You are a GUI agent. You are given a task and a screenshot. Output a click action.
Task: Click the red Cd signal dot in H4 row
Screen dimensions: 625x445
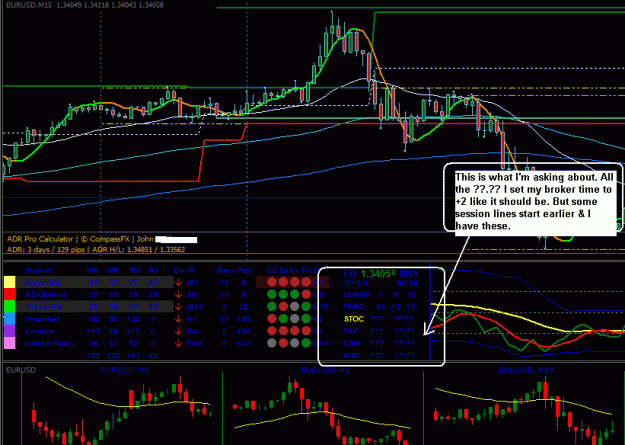pos(272,331)
